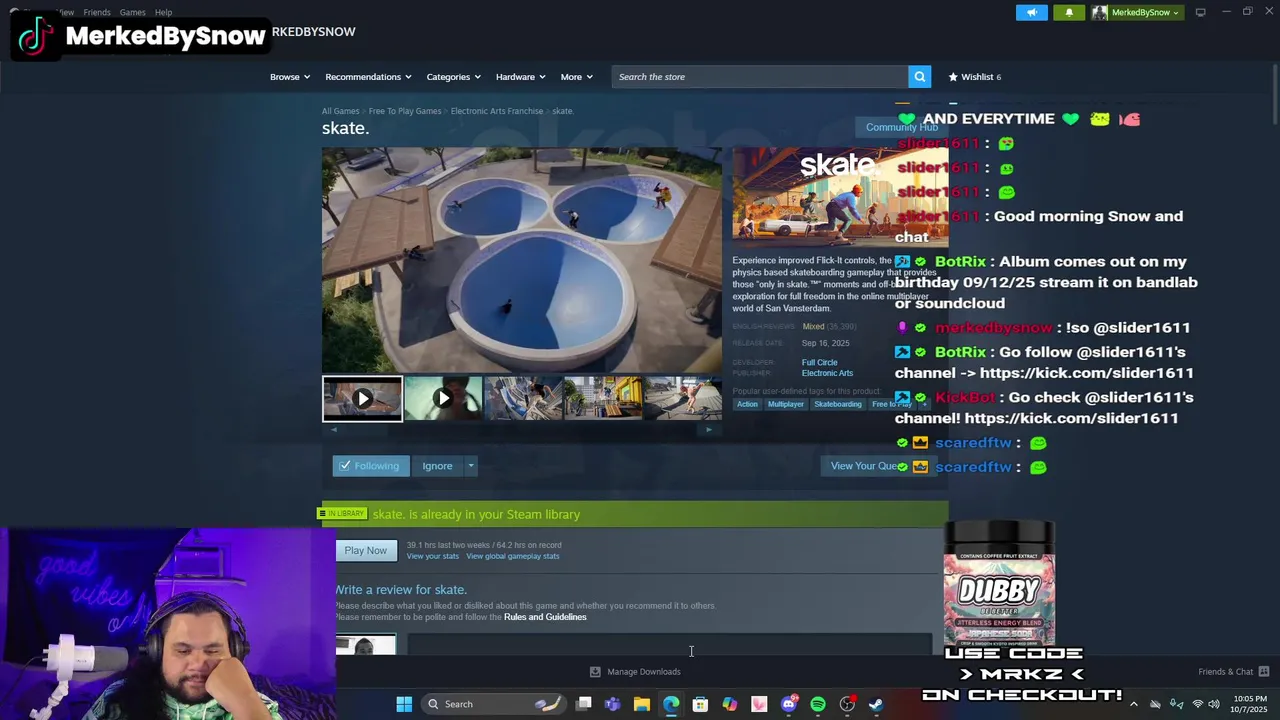Open Microsoft Teams from the taskbar

click(612, 704)
